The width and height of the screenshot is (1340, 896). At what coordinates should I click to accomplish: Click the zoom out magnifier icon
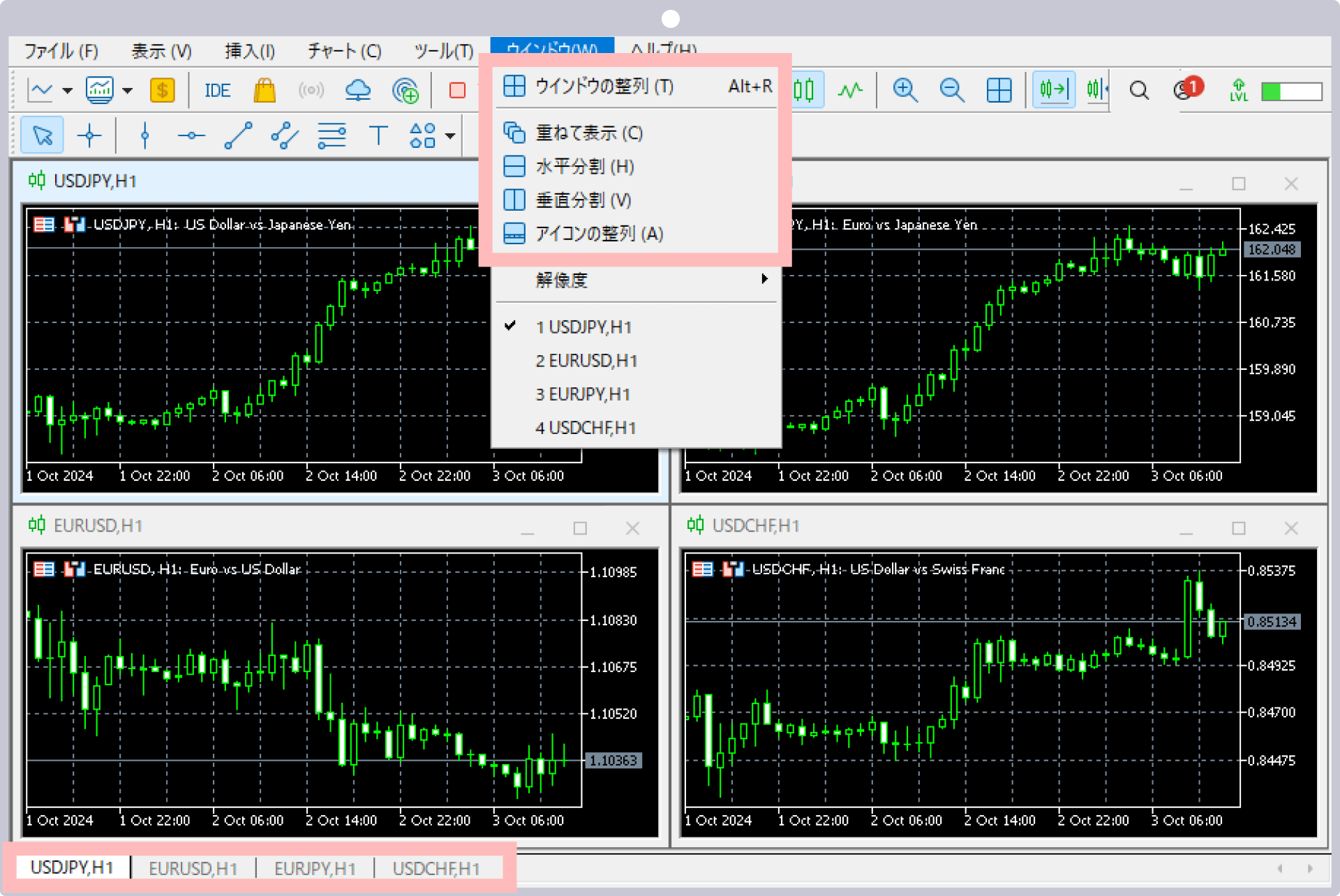pos(952,90)
